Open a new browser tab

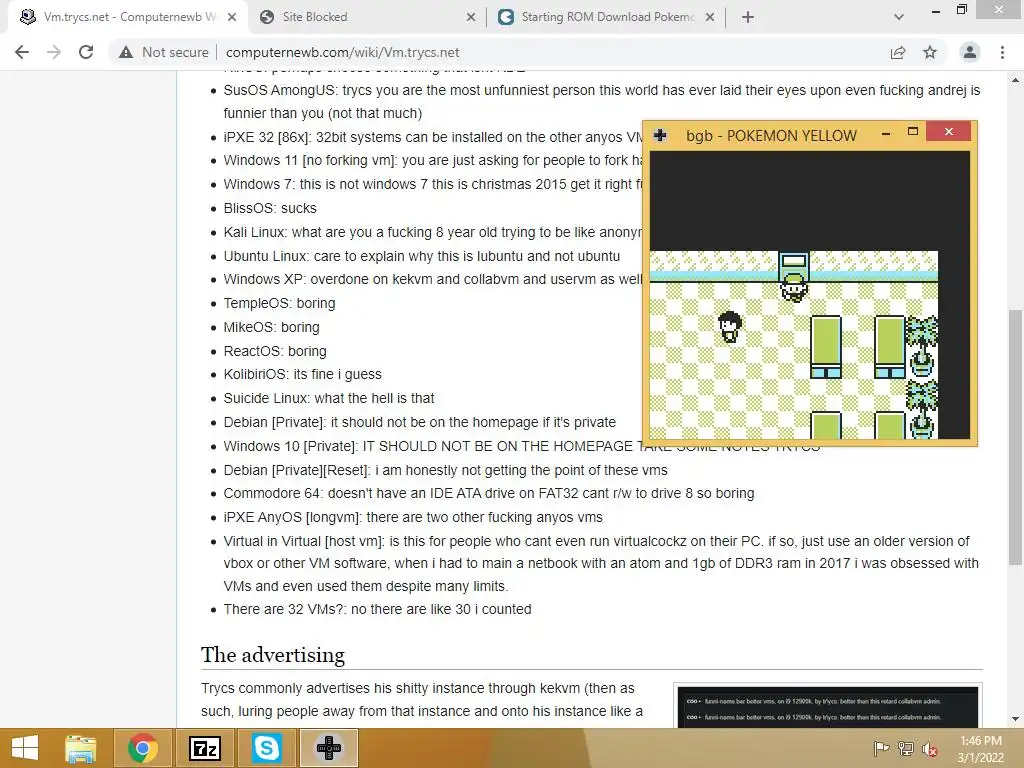coord(748,17)
